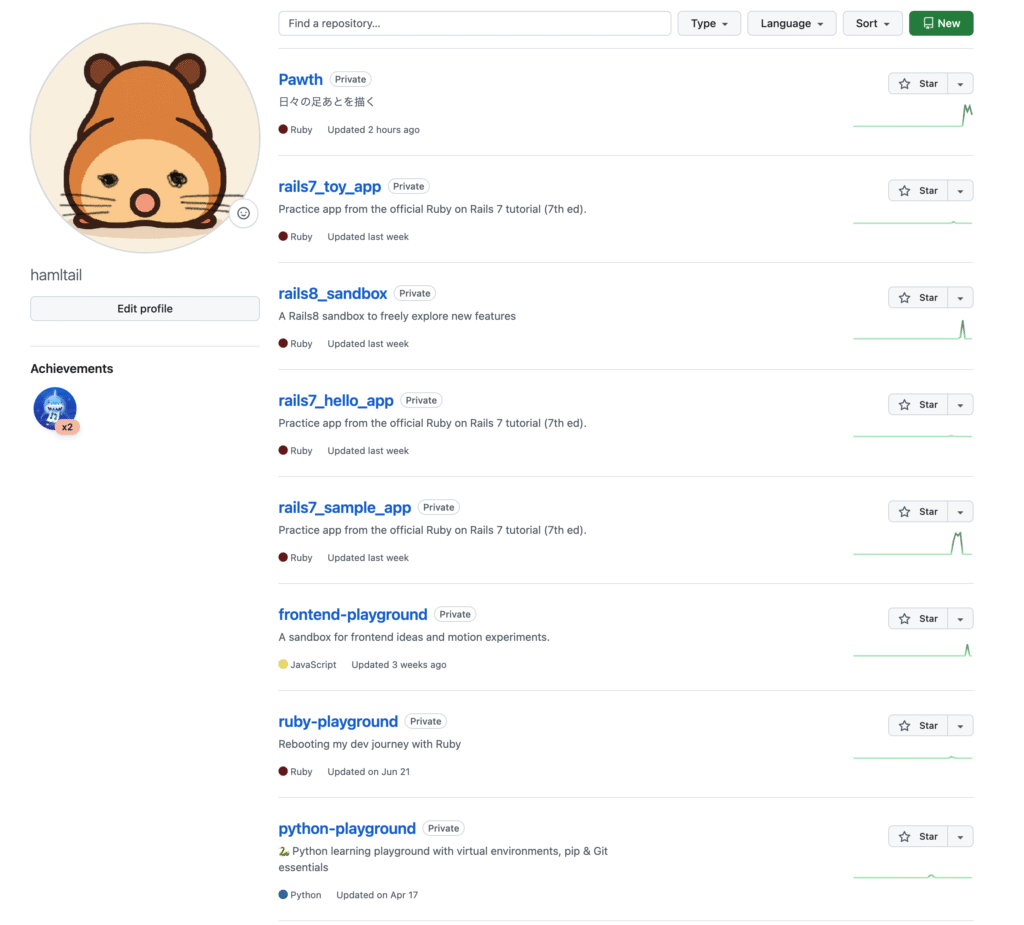Star the python-playground repository
Image resolution: width=1024 pixels, height=925 pixels.
tap(918, 837)
